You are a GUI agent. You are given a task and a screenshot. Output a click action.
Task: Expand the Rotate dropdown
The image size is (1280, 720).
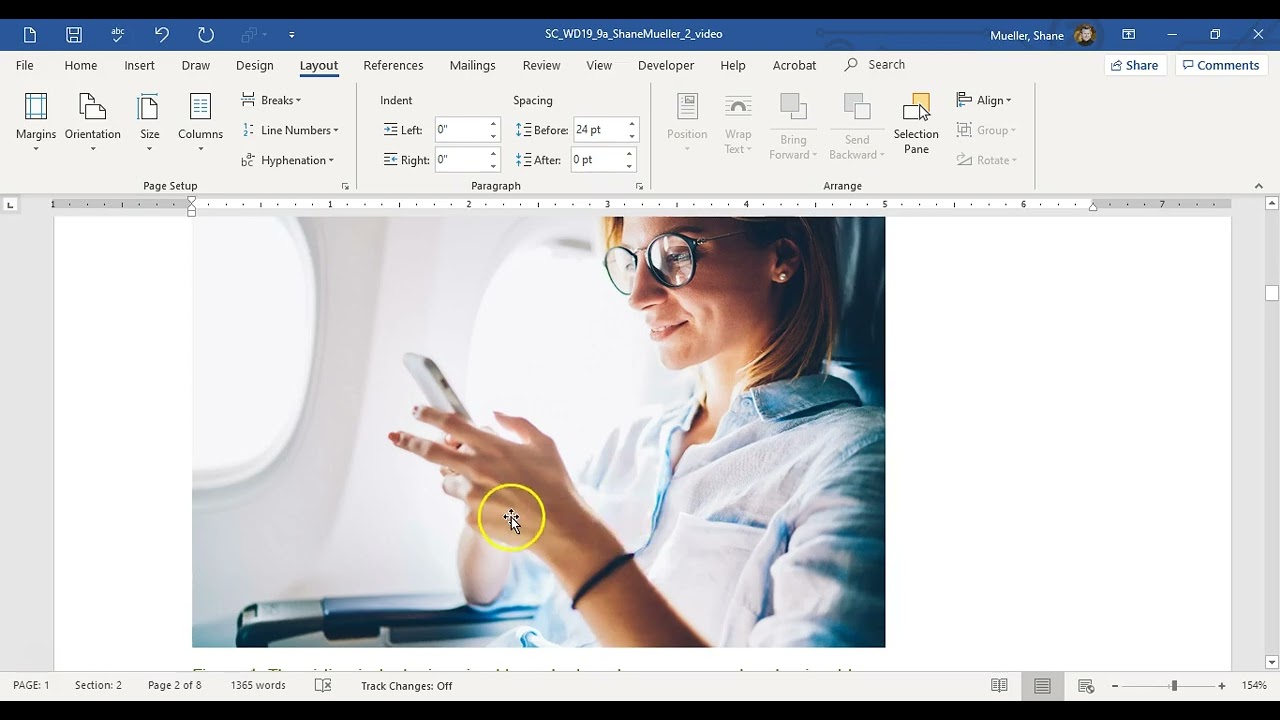(986, 160)
